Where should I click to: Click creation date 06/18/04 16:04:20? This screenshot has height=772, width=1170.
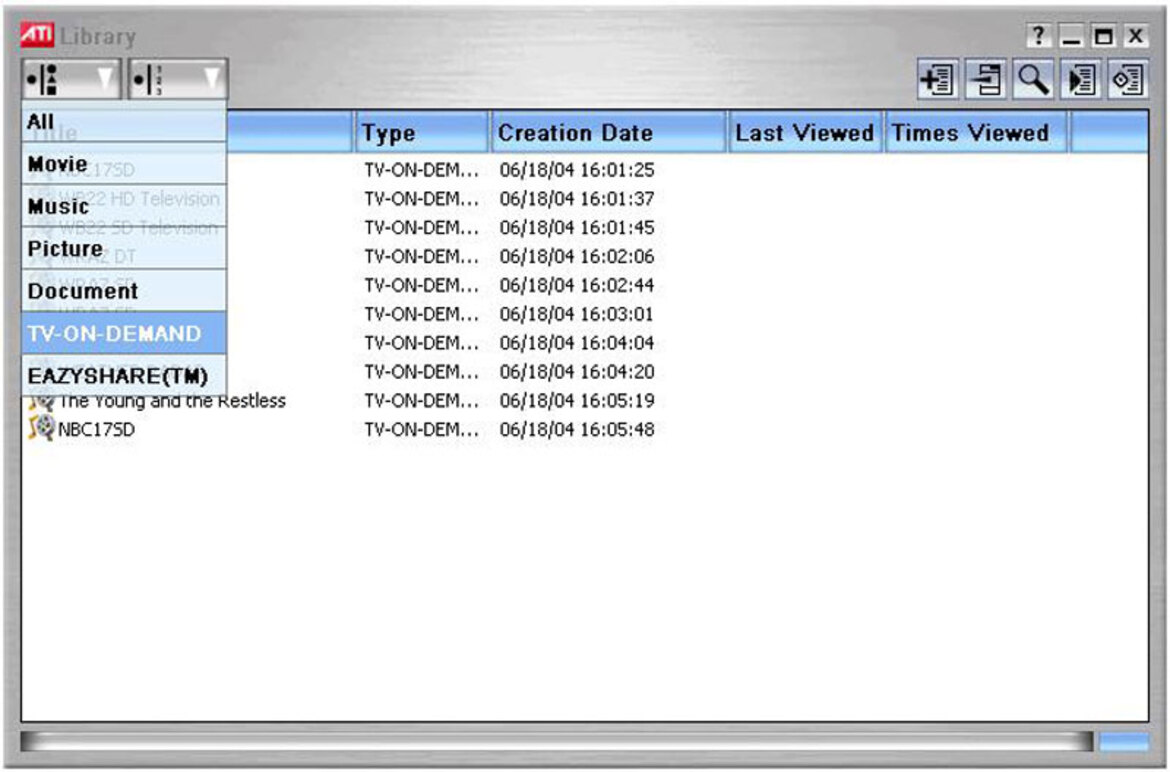577,371
